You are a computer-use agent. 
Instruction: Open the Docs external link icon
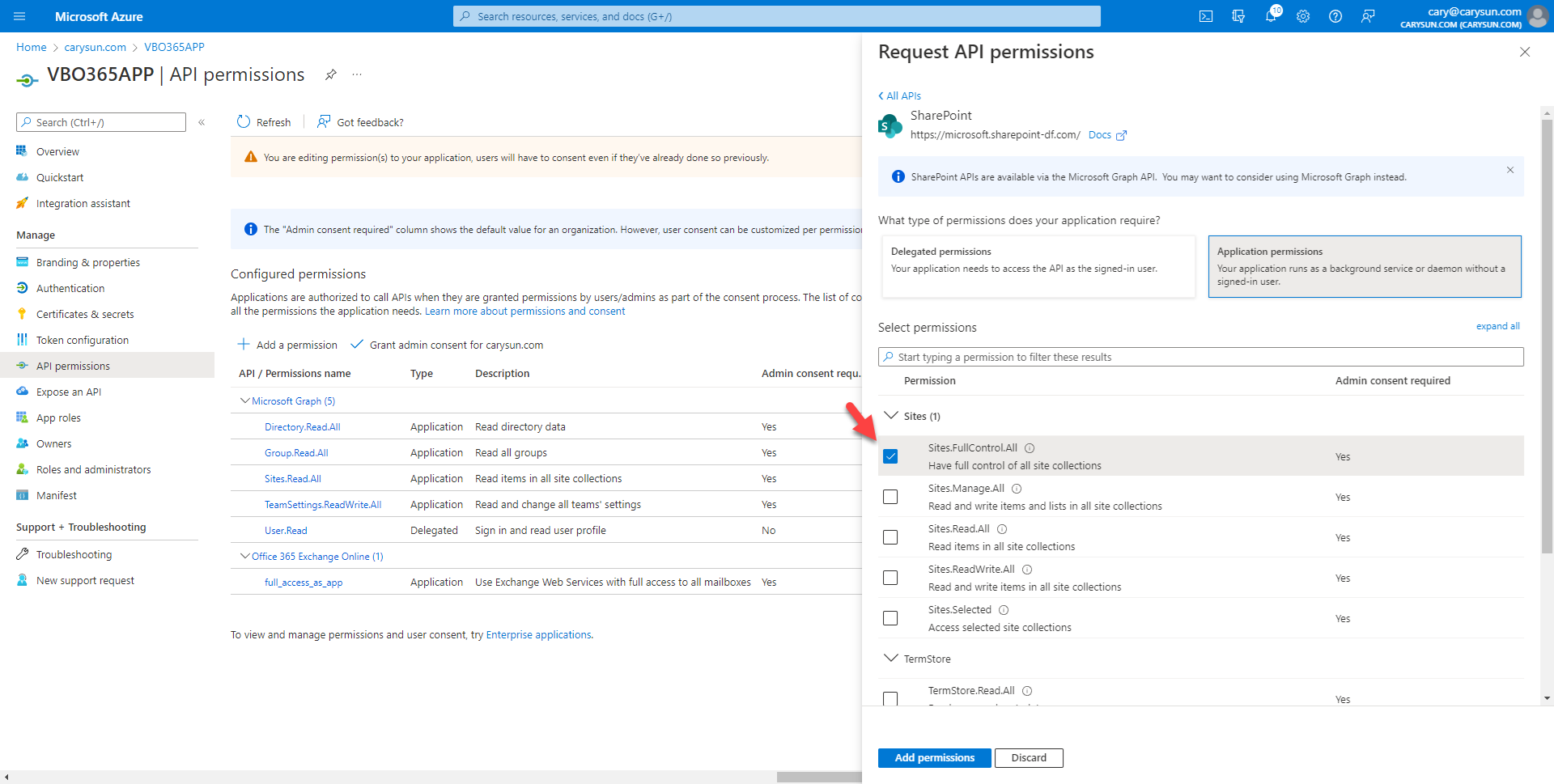pyautogui.click(x=1121, y=136)
